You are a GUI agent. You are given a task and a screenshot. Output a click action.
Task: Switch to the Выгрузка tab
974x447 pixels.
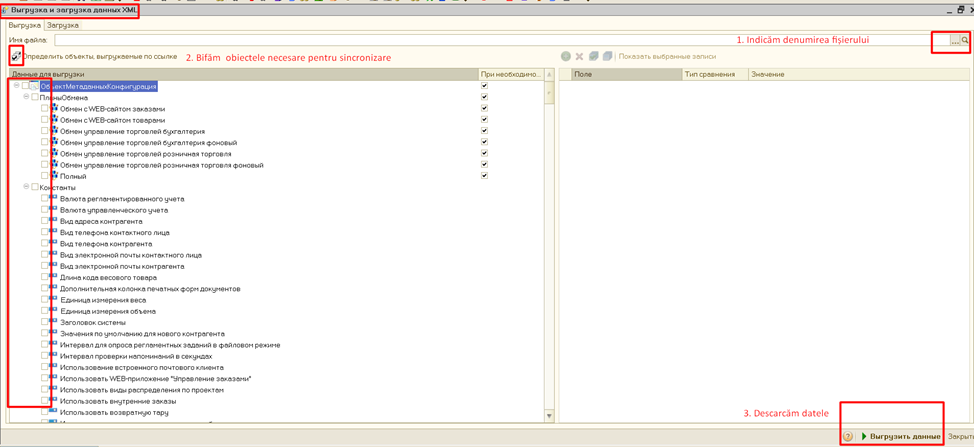pyautogui.click(x=24, y=25)
